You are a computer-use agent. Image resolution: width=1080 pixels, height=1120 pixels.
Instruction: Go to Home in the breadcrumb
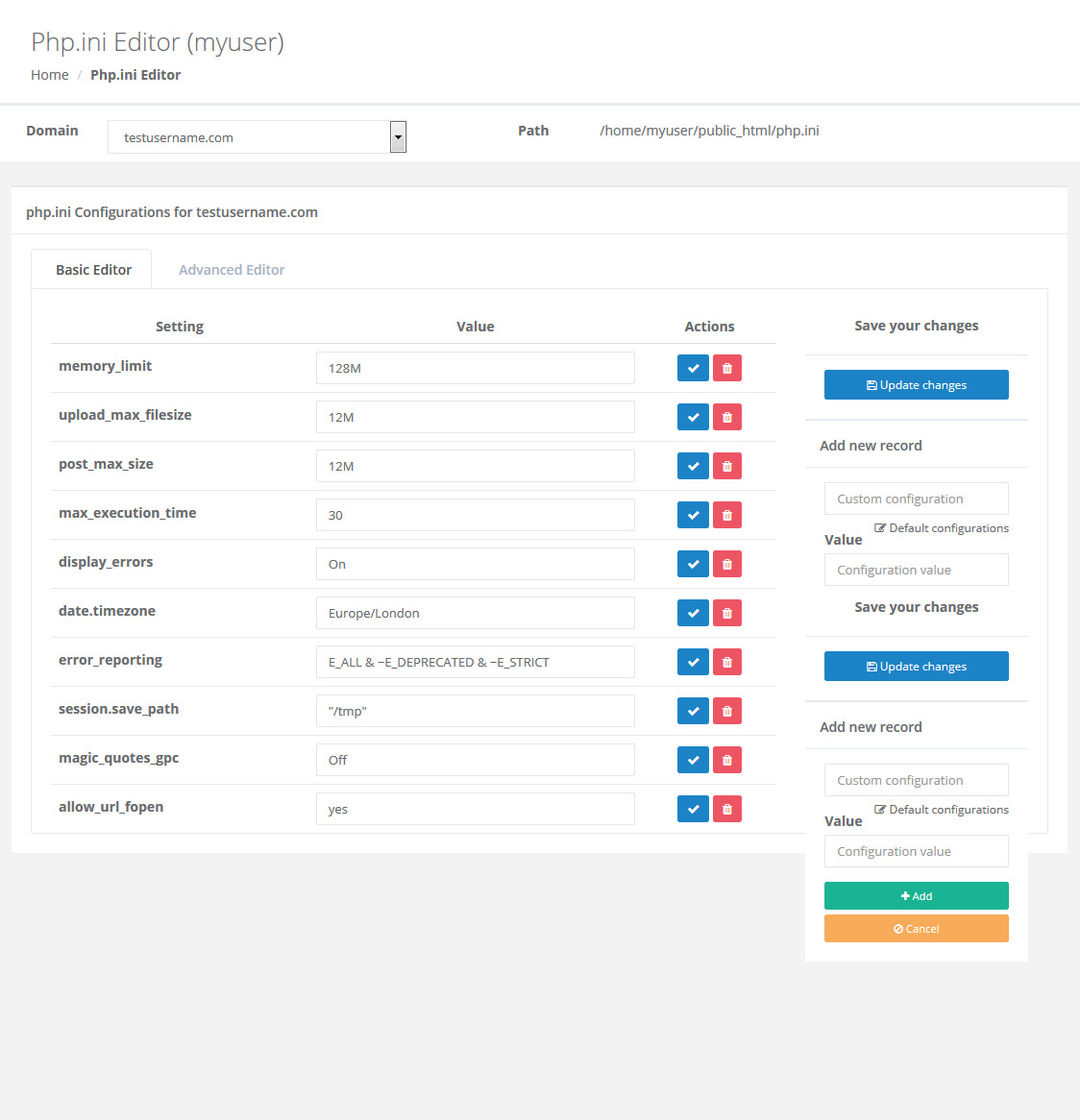pyautogui.click(x=50, y=75)
